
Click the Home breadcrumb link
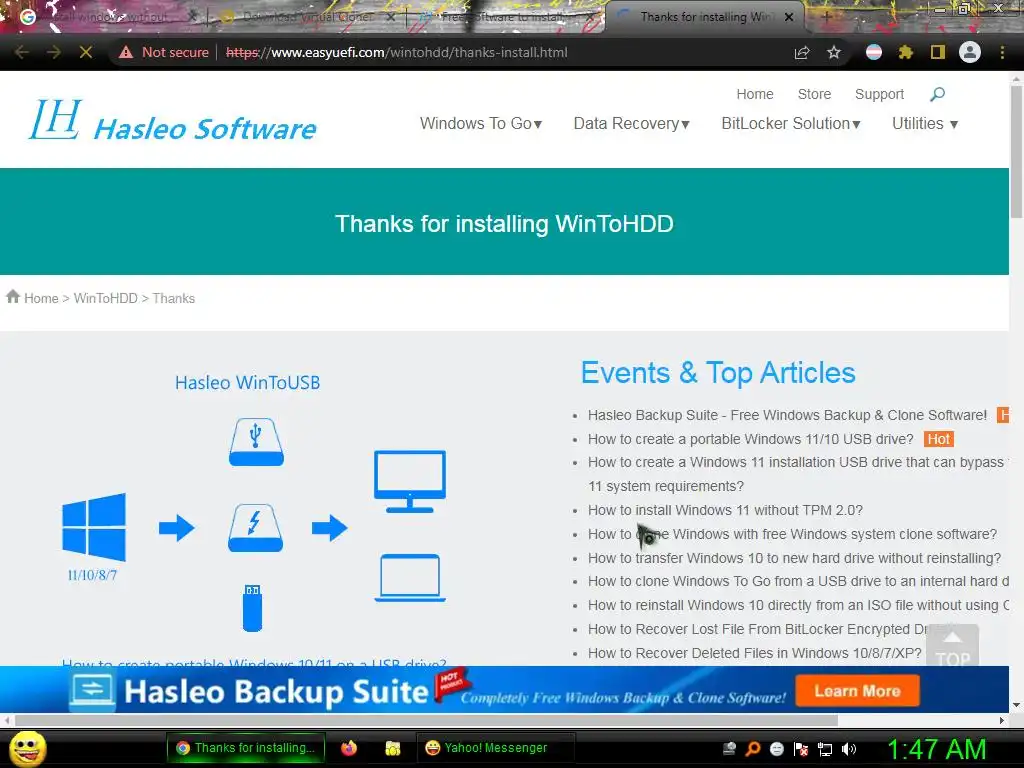coord(41,298)
